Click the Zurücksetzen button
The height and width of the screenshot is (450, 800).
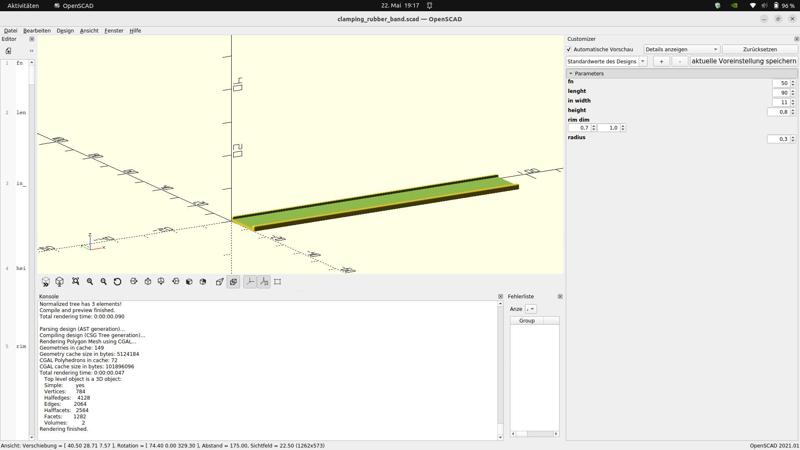tap(760, 49)
